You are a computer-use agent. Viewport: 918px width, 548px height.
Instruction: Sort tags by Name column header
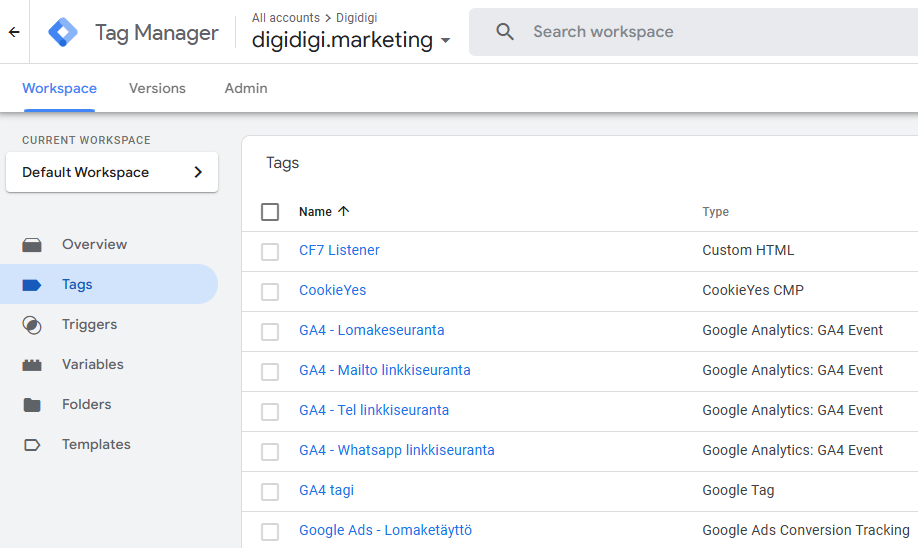point(315,212)
